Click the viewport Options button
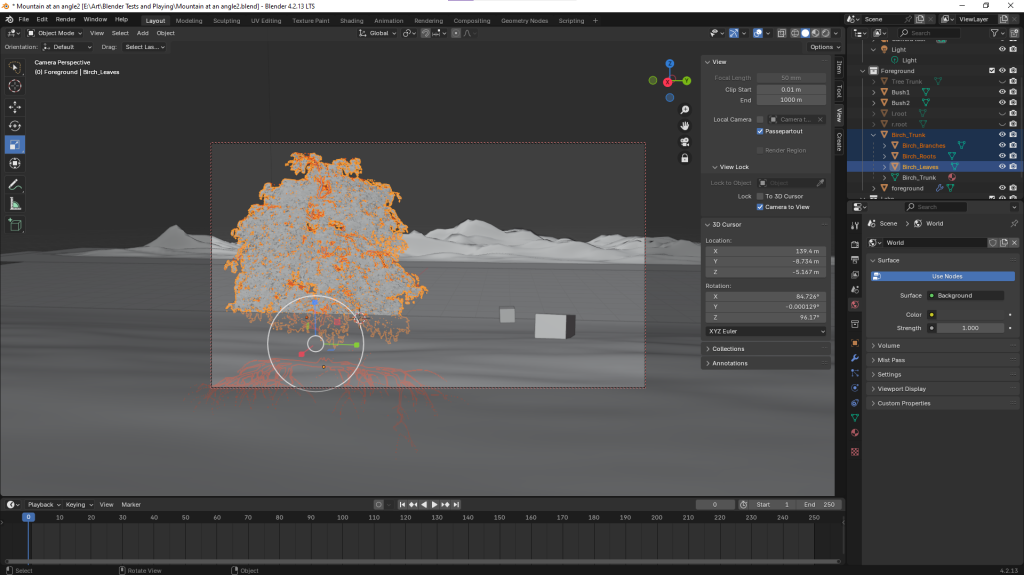 click(x=825, y=47)
